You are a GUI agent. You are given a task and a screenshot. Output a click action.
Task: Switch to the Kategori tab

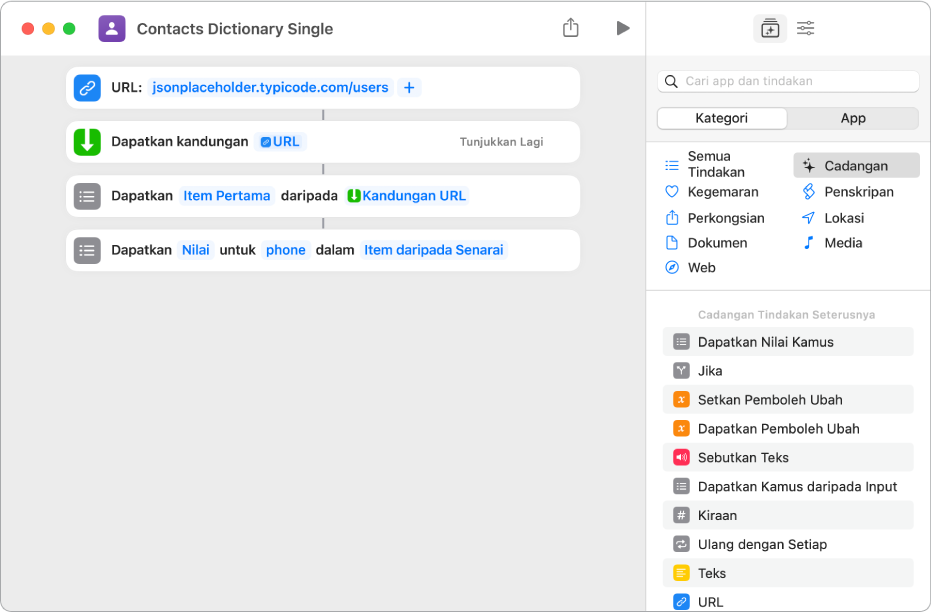[x=722, y=118]
